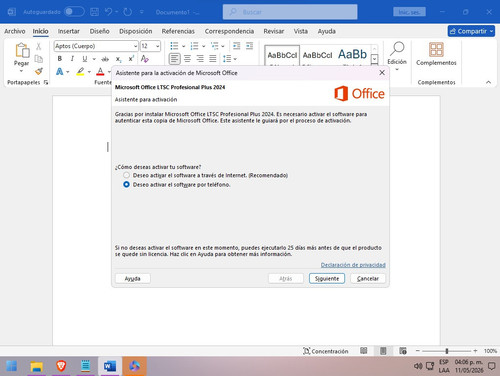Select activate por teléfono radio button
Viewport: 500px width, 376px height.
[126, 184]
